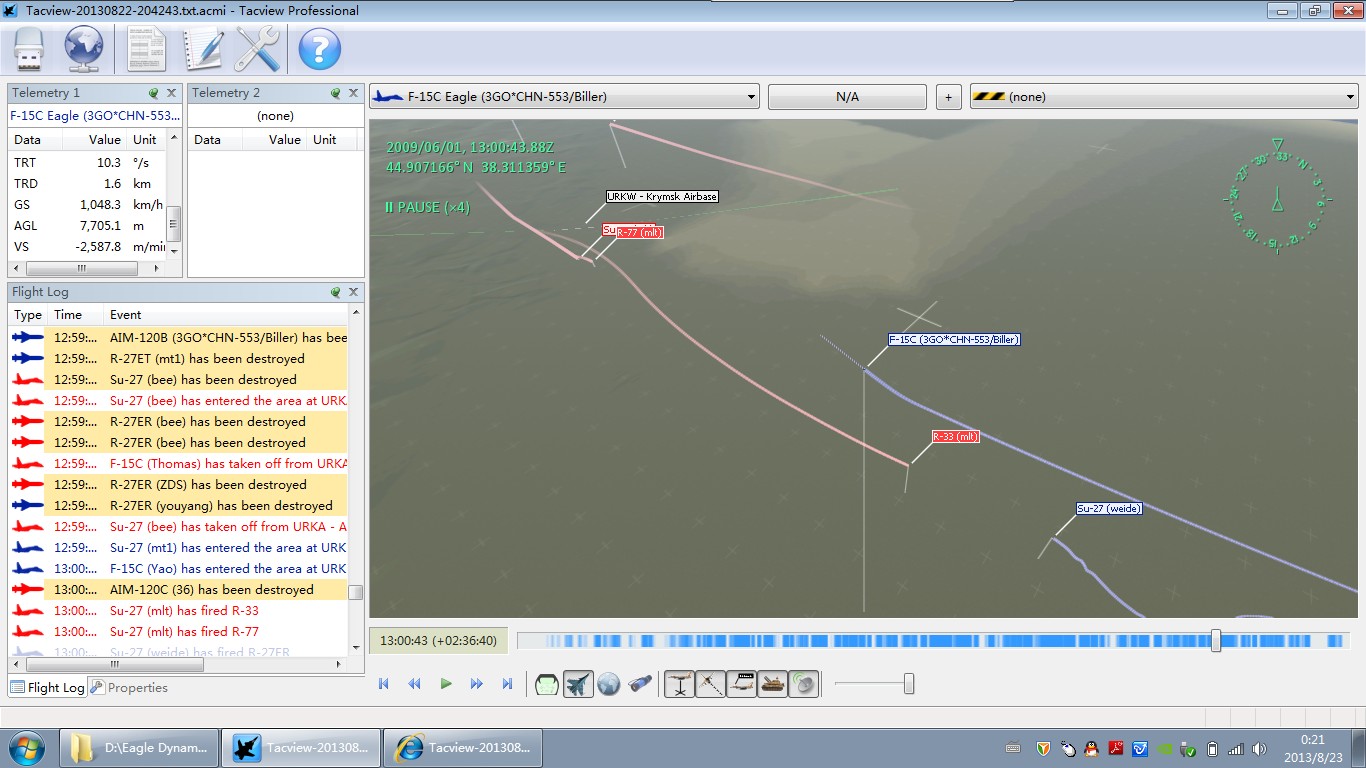This screenshot has width=1366, height=768.
Task: Click the Su-27 (weide) aircraft label
Action: (1109, 508)
